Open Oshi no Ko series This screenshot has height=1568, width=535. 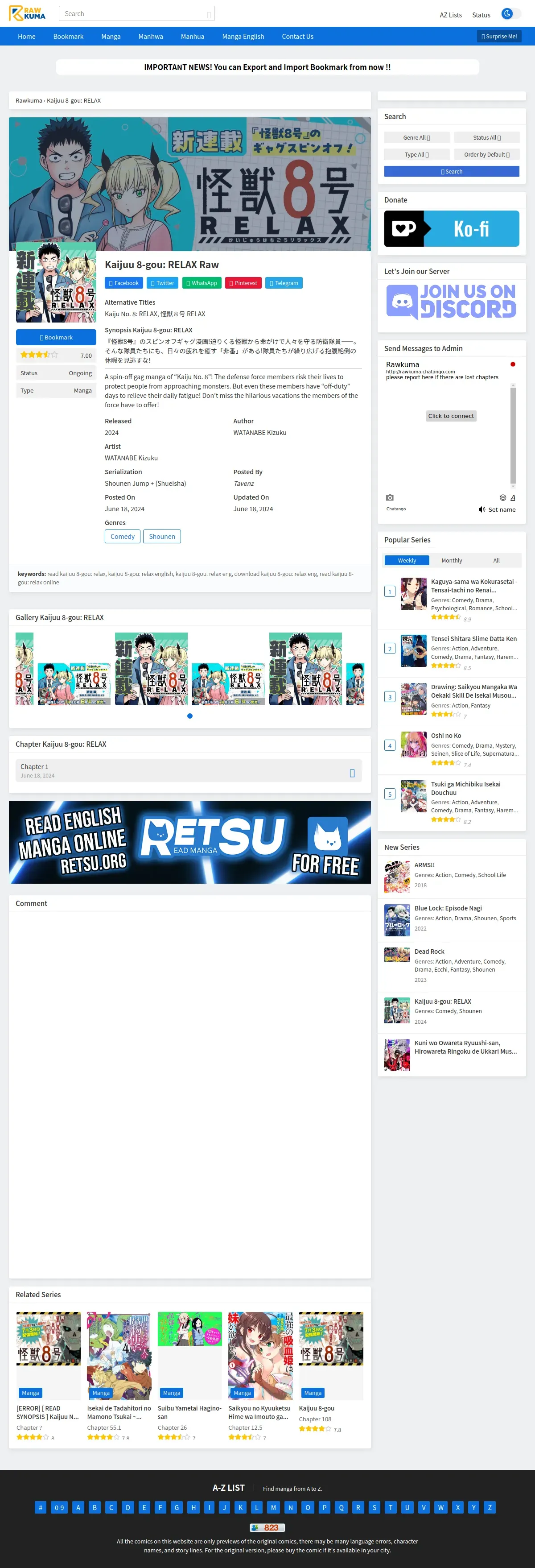(446, 735)
